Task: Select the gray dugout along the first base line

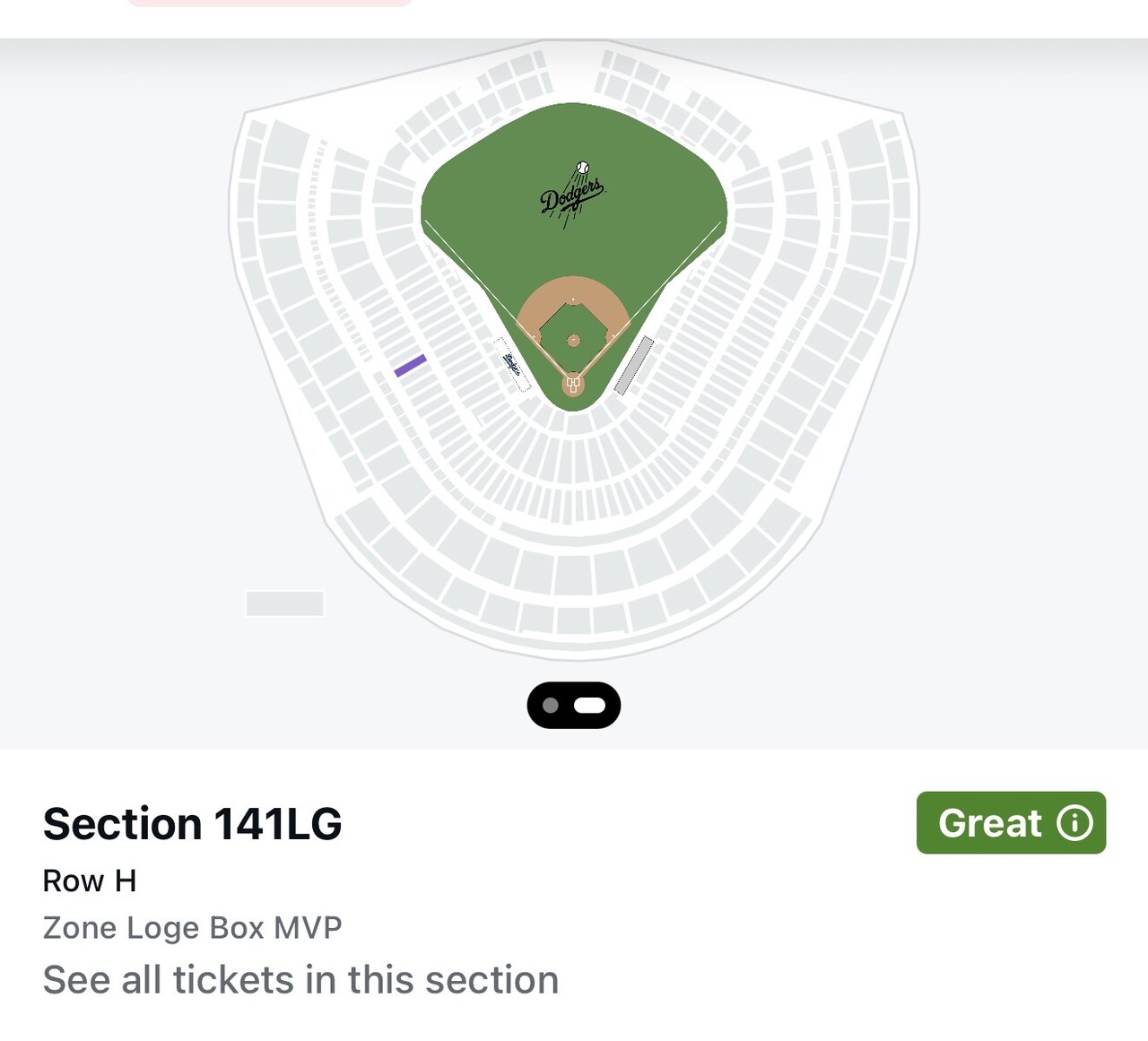Action: tap(633, 365)
